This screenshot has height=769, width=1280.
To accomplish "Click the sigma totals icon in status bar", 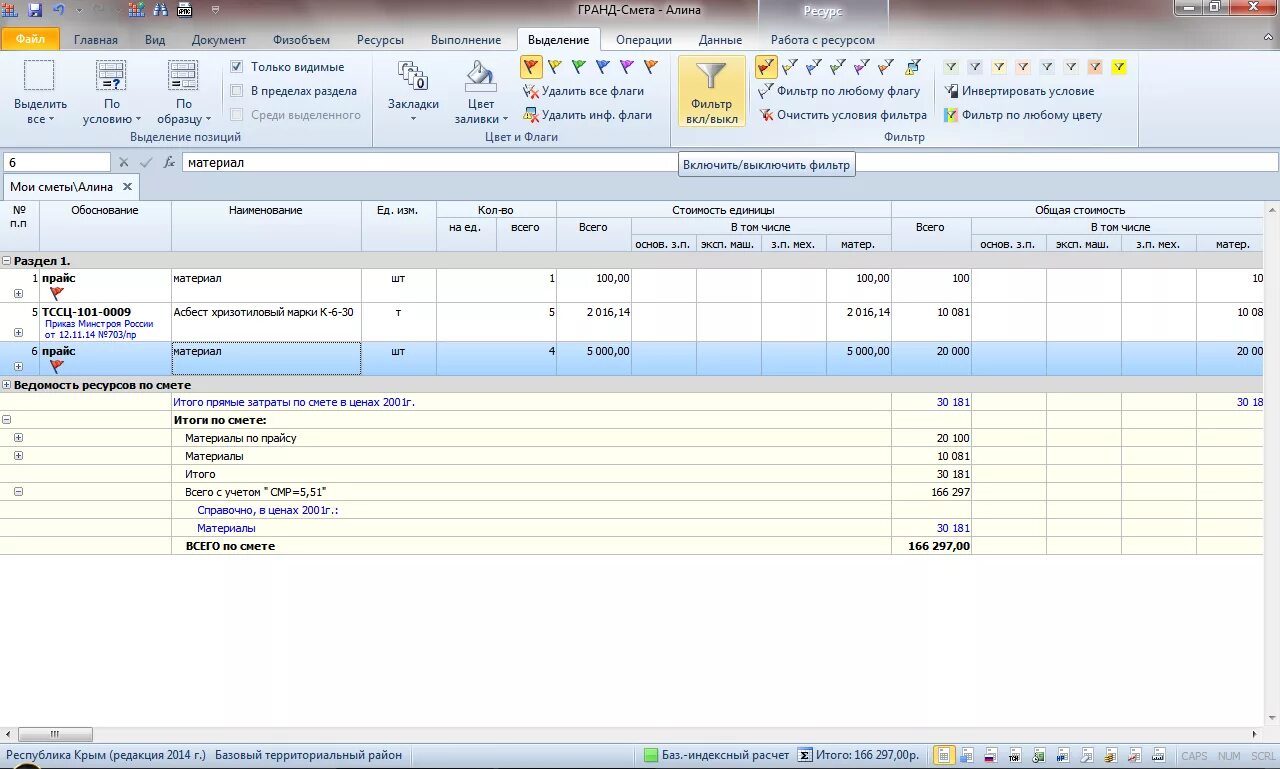I will pos(804,755).
